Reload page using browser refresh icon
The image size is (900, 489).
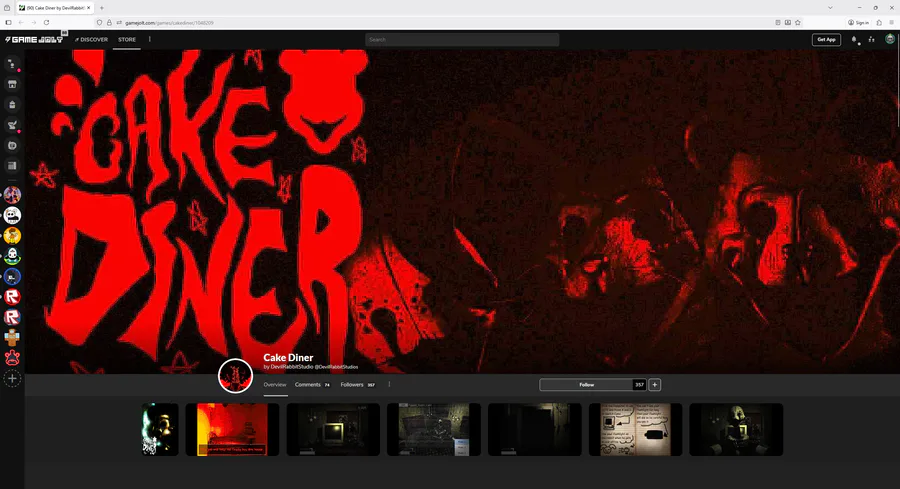(46, 22)
